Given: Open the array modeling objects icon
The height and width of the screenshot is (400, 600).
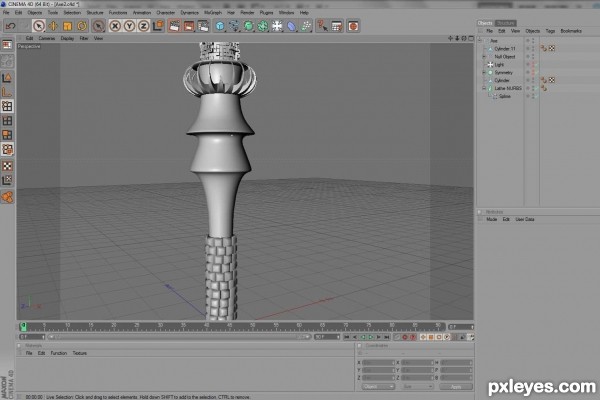Looking at the screenshot, I should 262,26.
